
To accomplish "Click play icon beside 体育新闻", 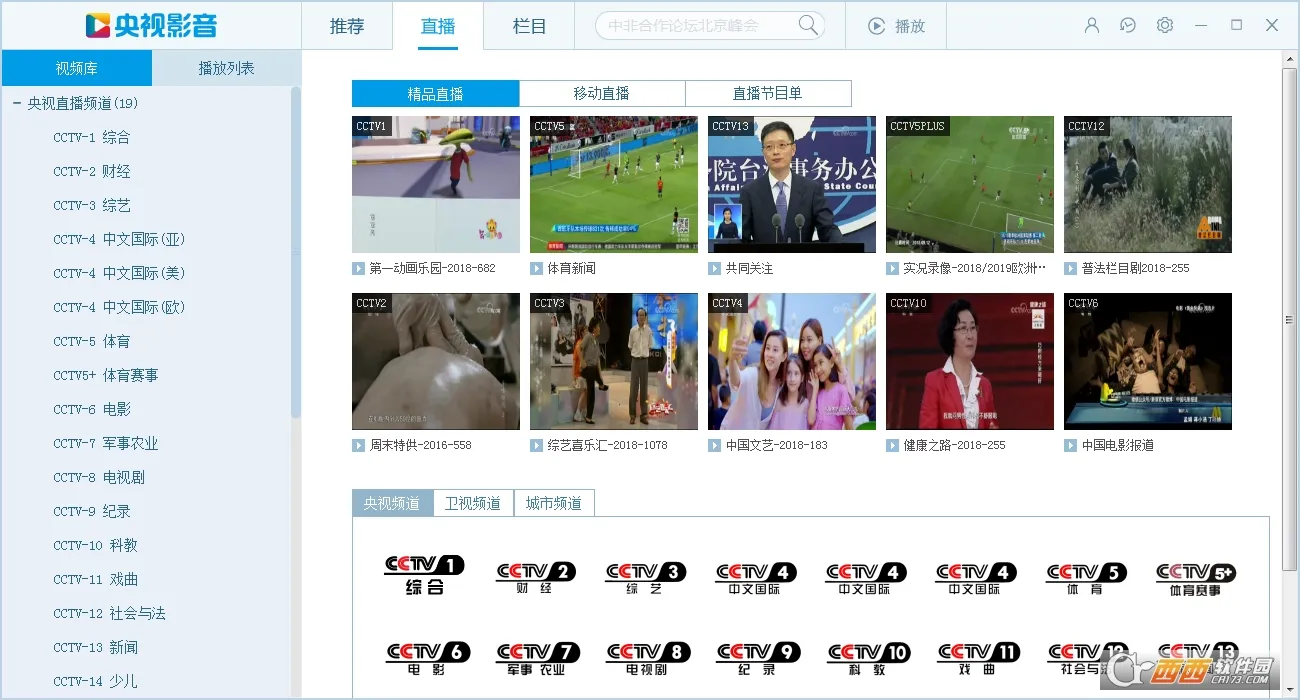I will tap(537, 268).
